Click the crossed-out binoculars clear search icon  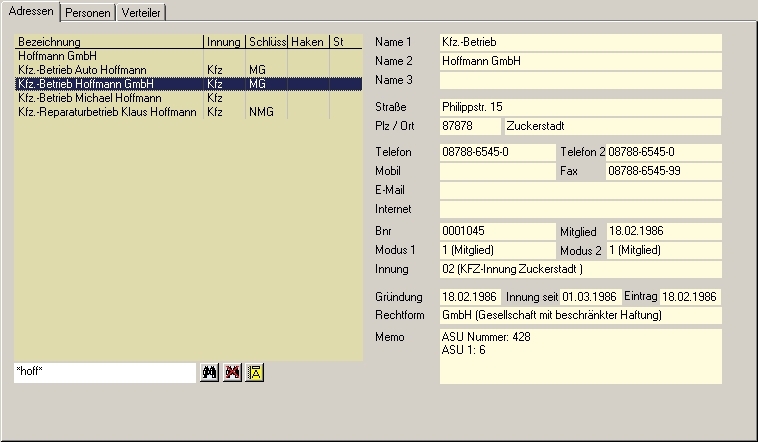point(233,372)
